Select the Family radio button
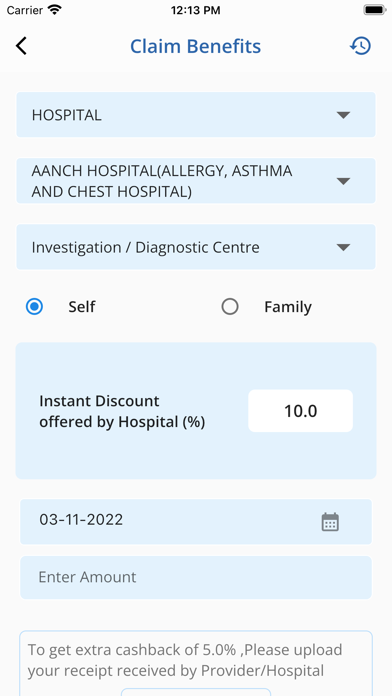392x696 pixels. (230, 307)
